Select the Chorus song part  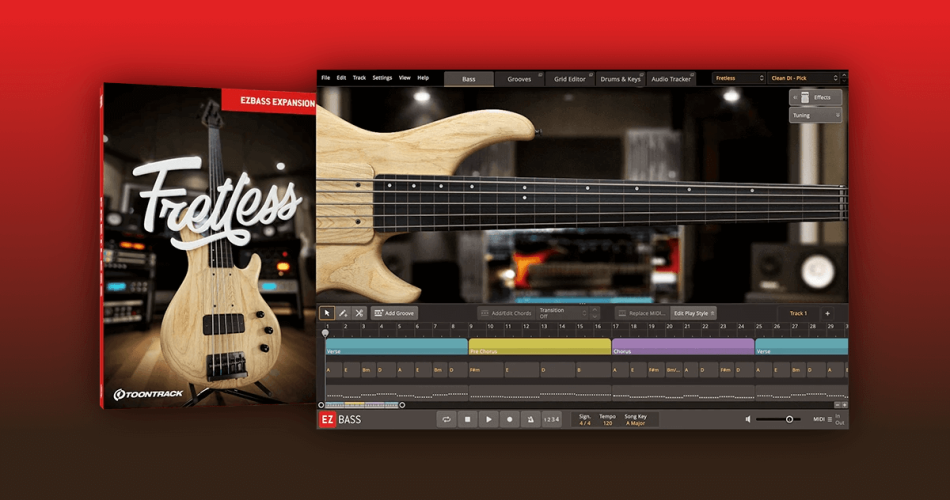click(x=683, y=347)
